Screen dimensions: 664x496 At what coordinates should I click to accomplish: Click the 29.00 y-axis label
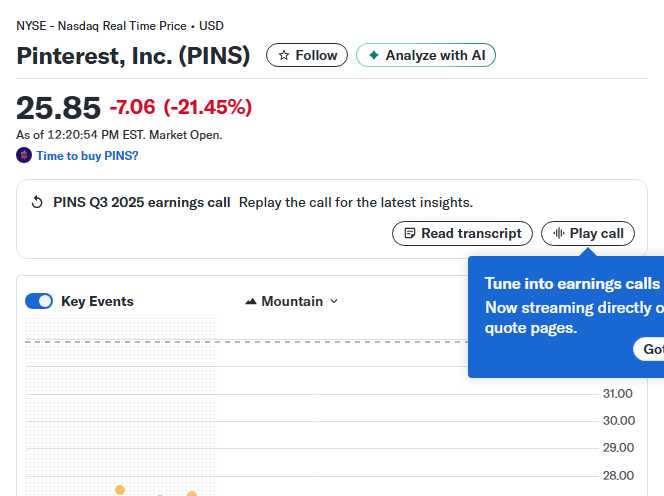618,448
